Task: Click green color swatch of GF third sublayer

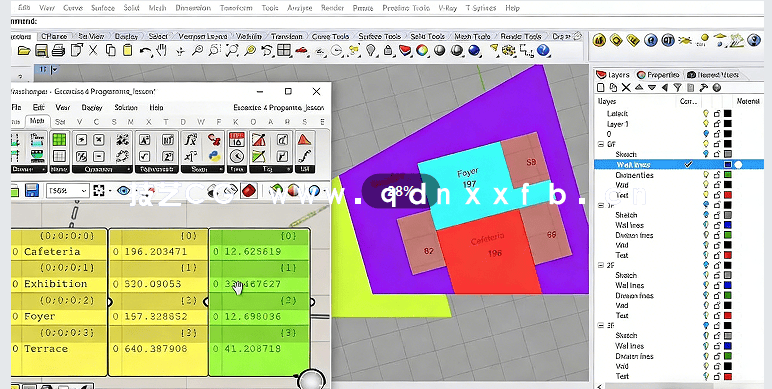Action: pos(728,174)
